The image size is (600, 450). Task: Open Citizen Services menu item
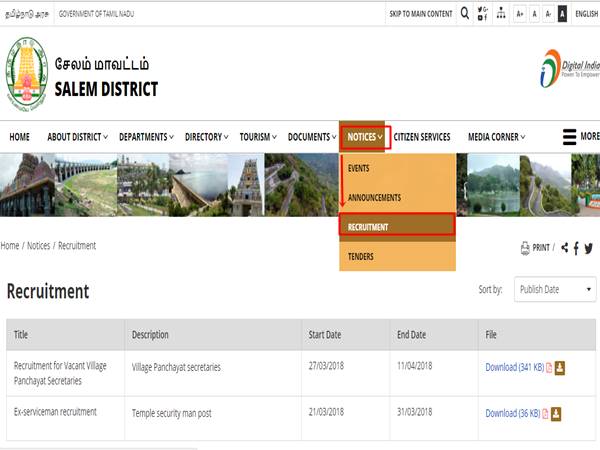(422, 137)
